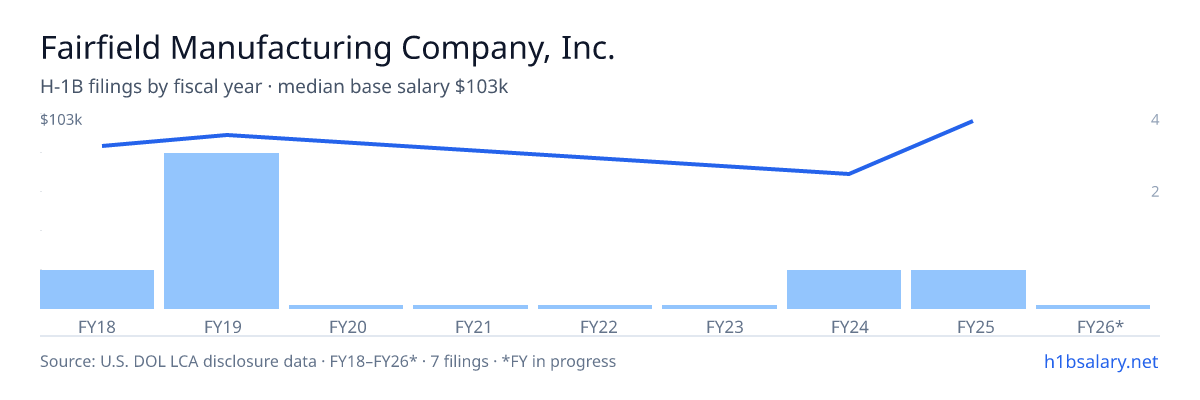This screenshot has height=400, width=1200.
Task: Click the FY19 filings bar
Action: 221,231
